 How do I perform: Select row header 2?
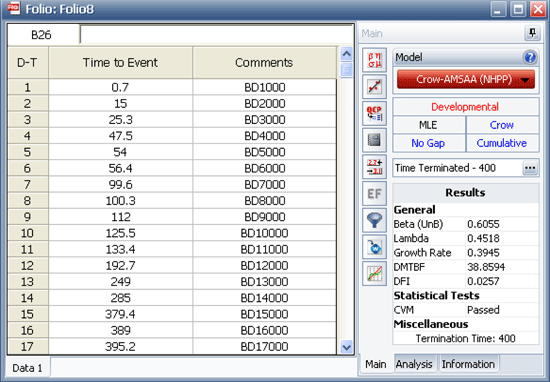(28, 103)
